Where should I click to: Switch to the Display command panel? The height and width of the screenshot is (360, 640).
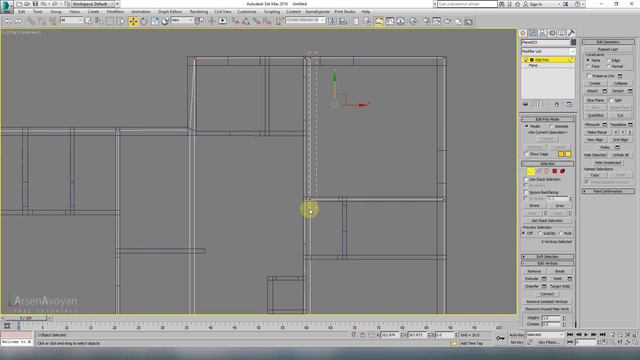pyautogui.click(x=562, y=33)
